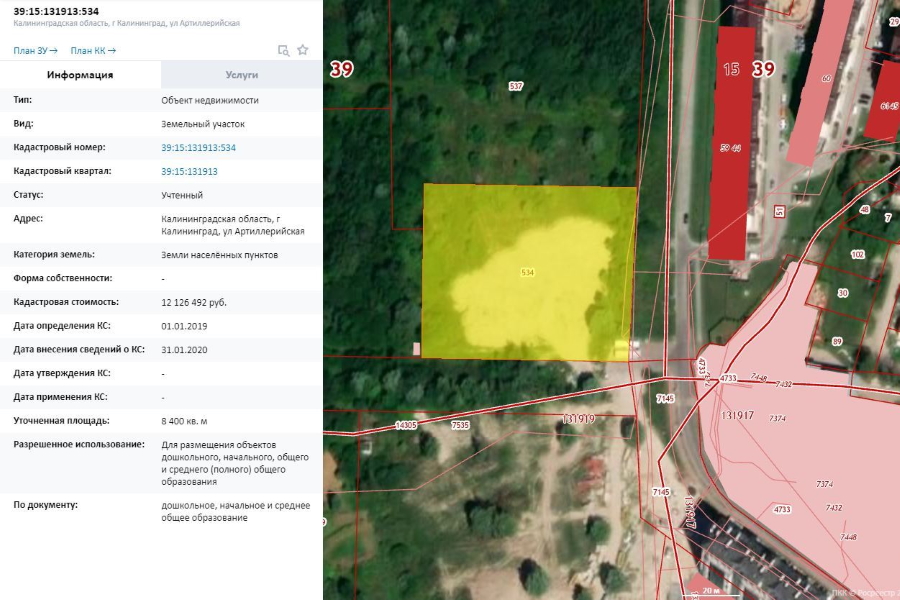
Task: Open cadastral quarter 39:15:131913 link
Action: (189, 172)
